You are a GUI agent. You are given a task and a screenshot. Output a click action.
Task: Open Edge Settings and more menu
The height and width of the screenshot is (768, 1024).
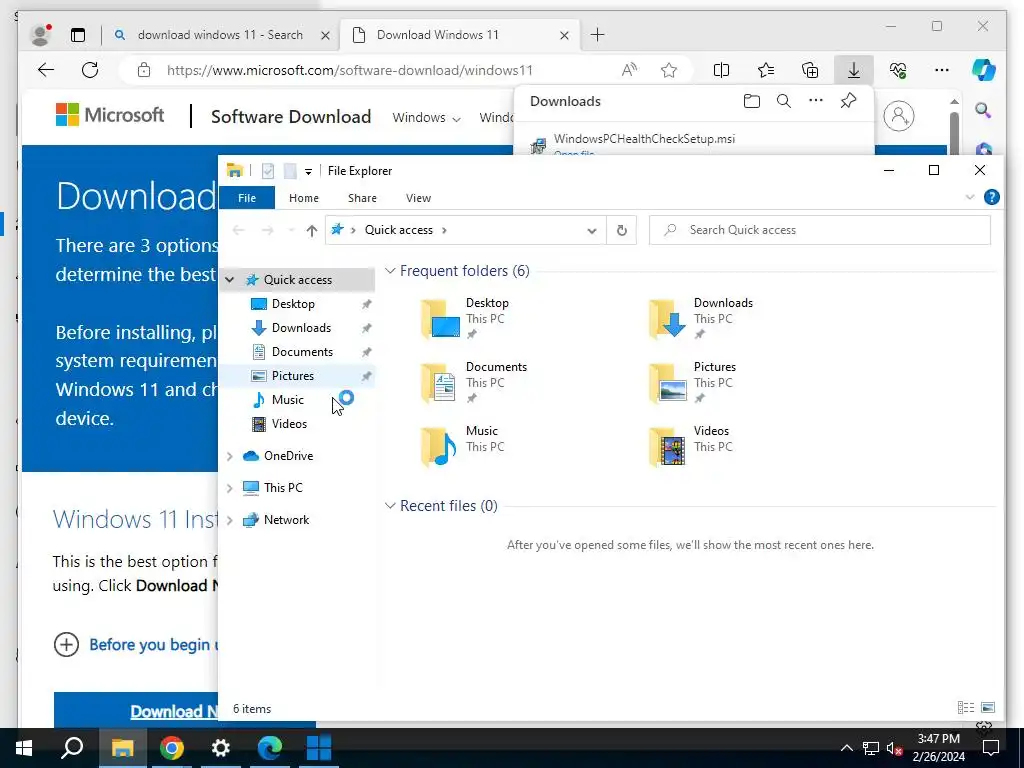pos(942,70)
